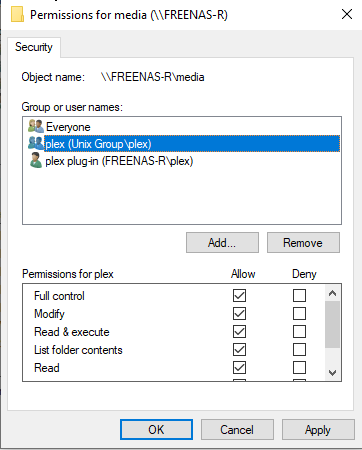Select the Security tab
Screen dimensions: 362x450
[x=34, y=47]
